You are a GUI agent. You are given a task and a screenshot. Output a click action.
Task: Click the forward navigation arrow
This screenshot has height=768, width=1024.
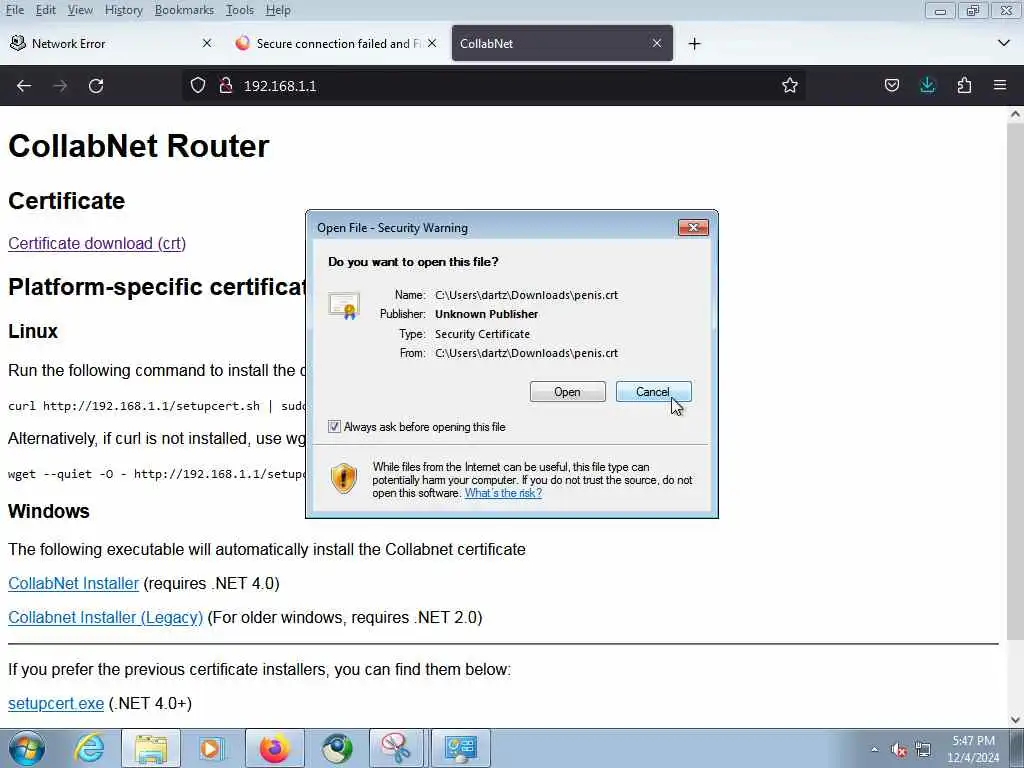(x=60, y=86)
